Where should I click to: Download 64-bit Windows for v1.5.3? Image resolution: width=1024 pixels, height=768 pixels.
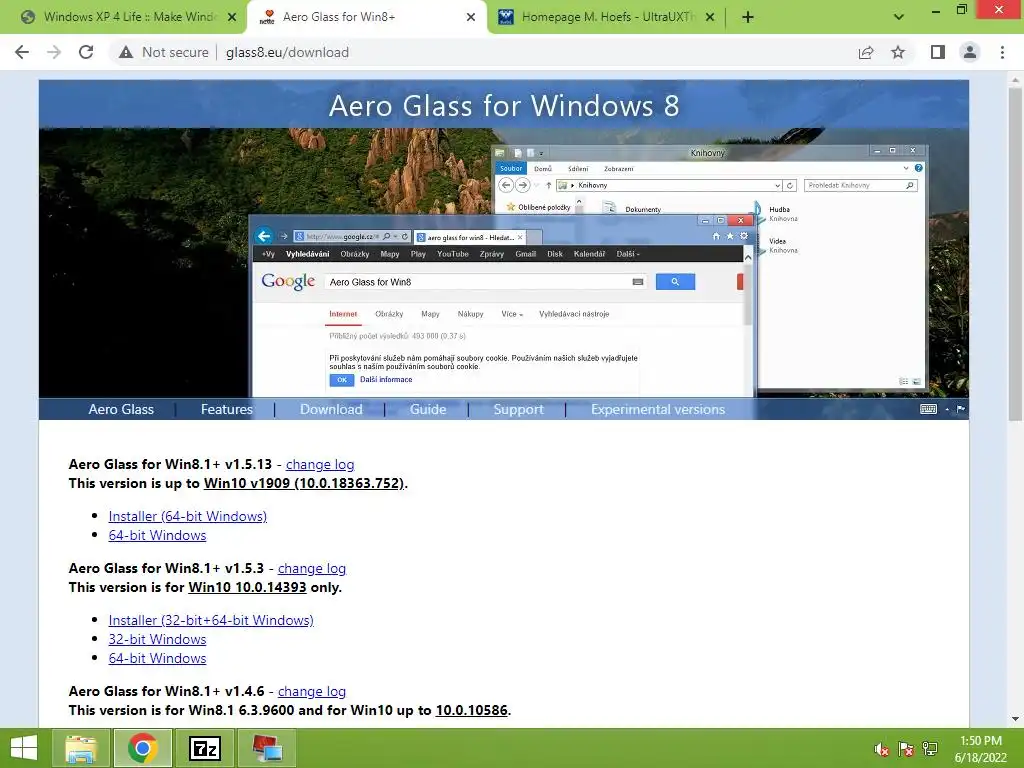157,658
